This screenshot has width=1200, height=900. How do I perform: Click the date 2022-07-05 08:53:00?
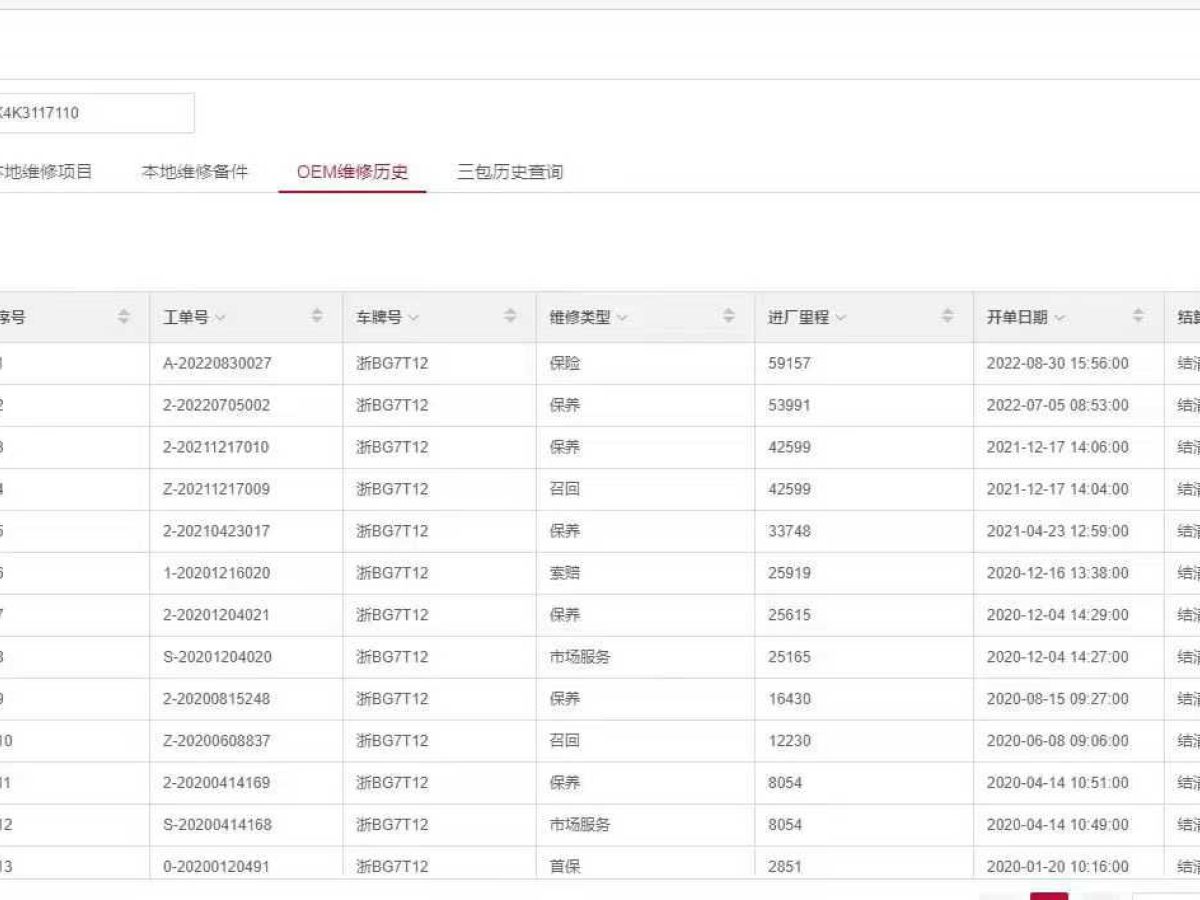1058,405
